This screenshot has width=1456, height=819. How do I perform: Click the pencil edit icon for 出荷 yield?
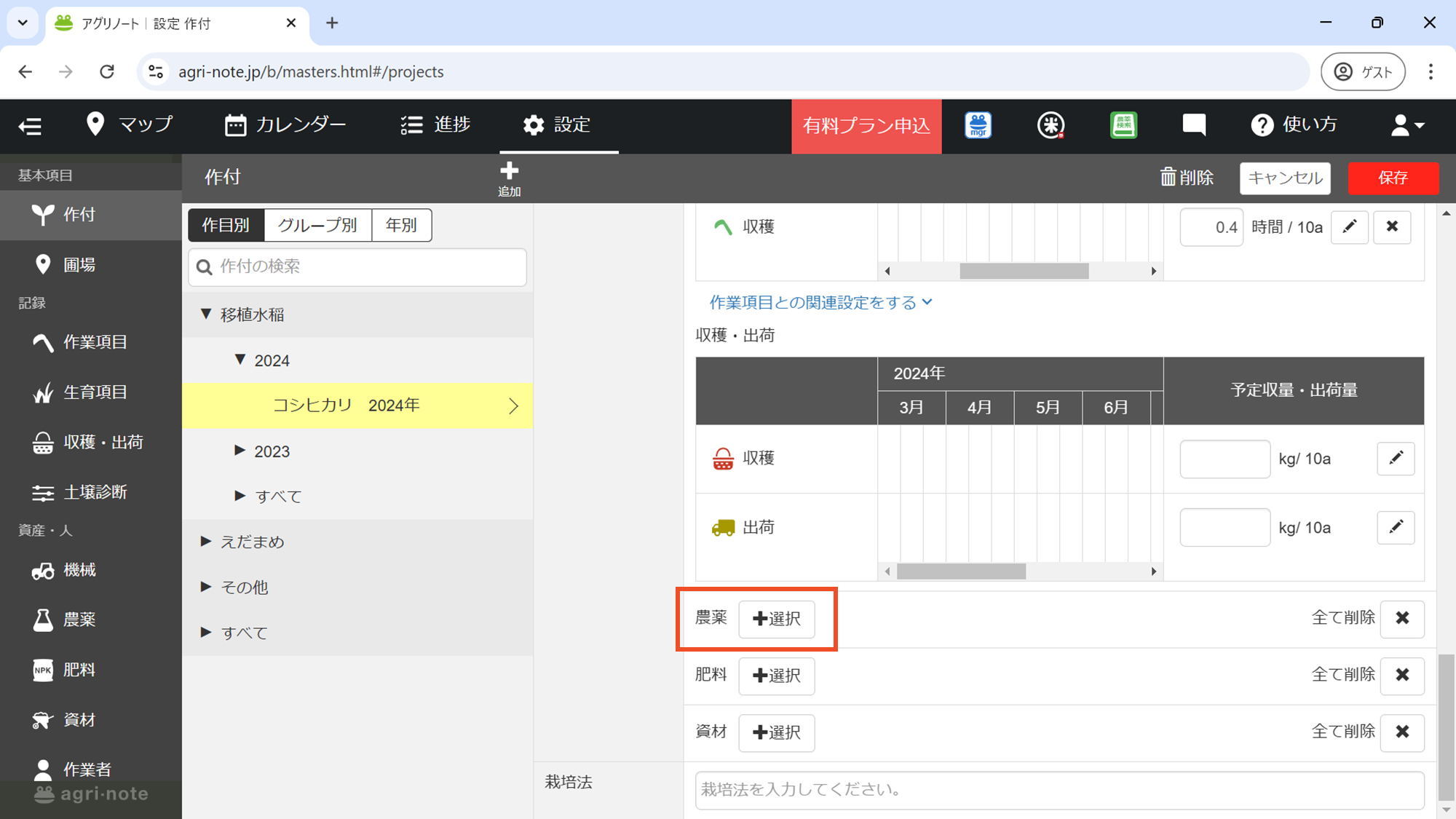pos(1396,527)
